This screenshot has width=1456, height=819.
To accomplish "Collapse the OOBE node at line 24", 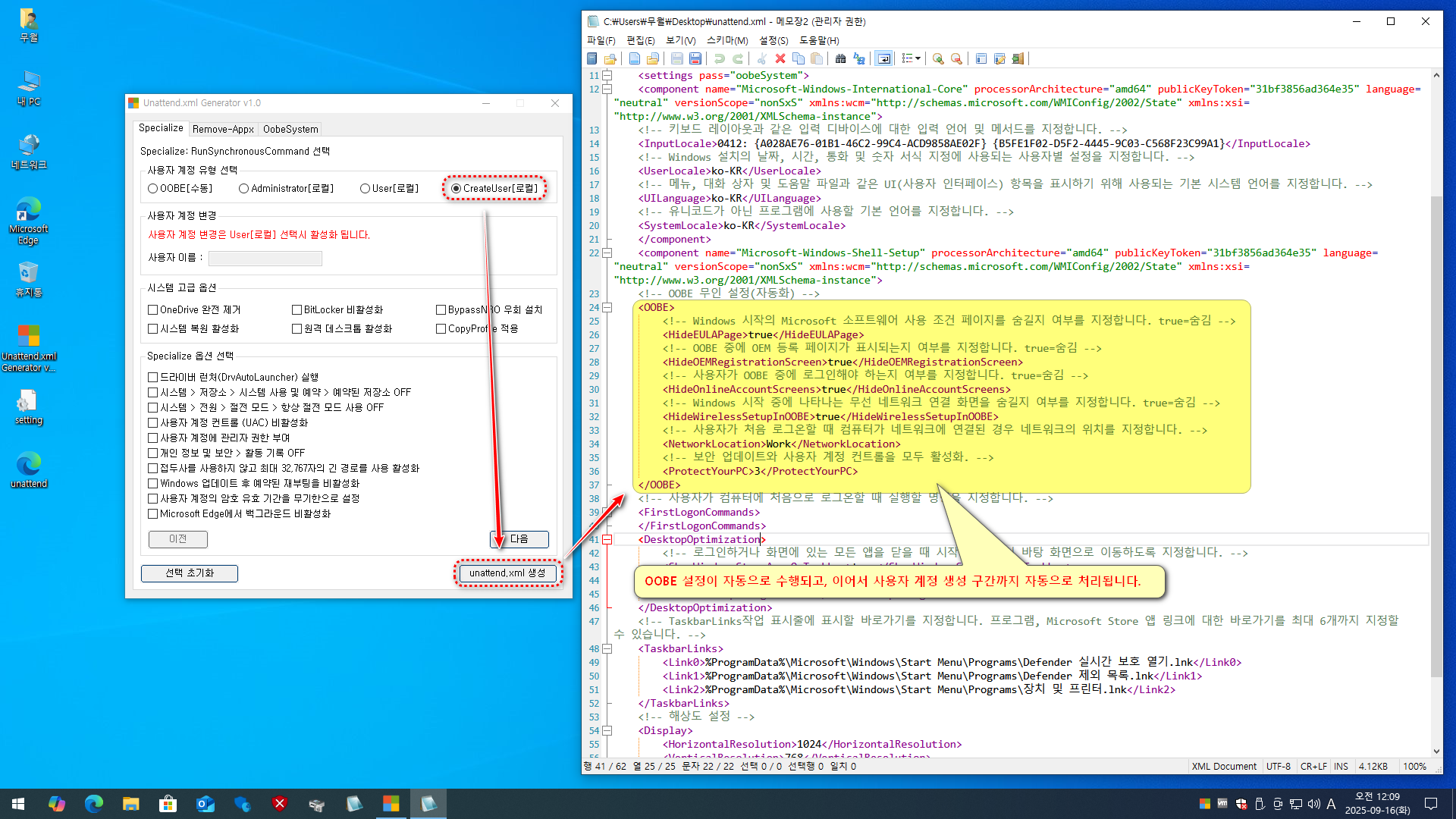I will [607, 307].
